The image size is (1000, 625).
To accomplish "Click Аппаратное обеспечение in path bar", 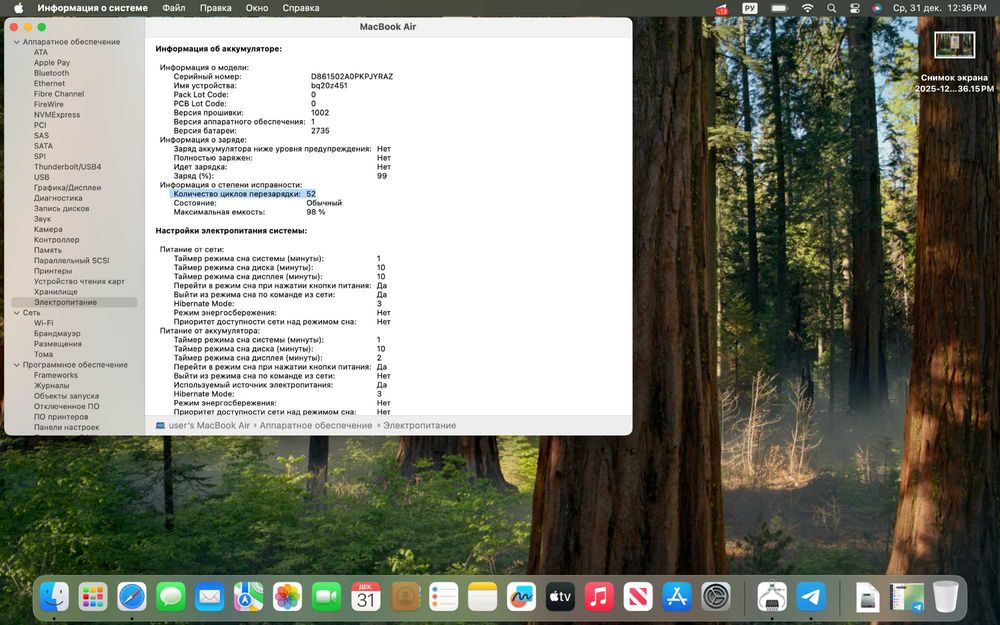I will point(316,425).
